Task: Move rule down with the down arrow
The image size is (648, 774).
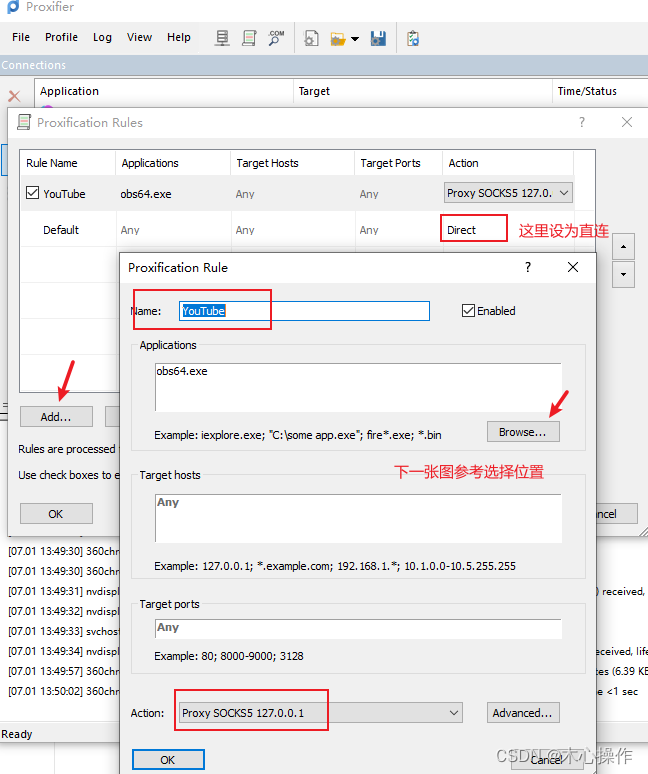Action: [x=623, y=274]
